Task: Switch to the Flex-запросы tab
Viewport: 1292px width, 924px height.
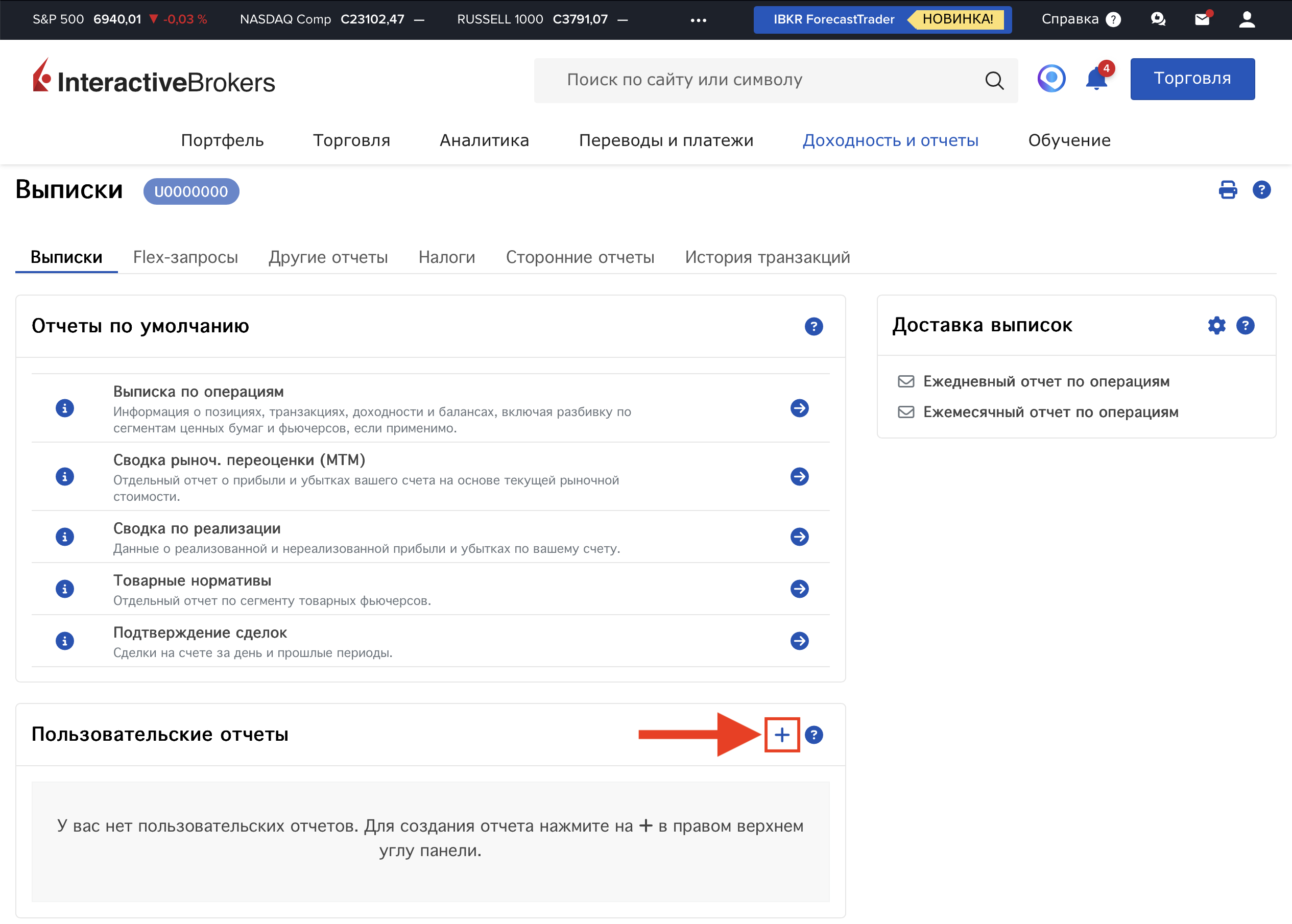Action: (185, 257)
